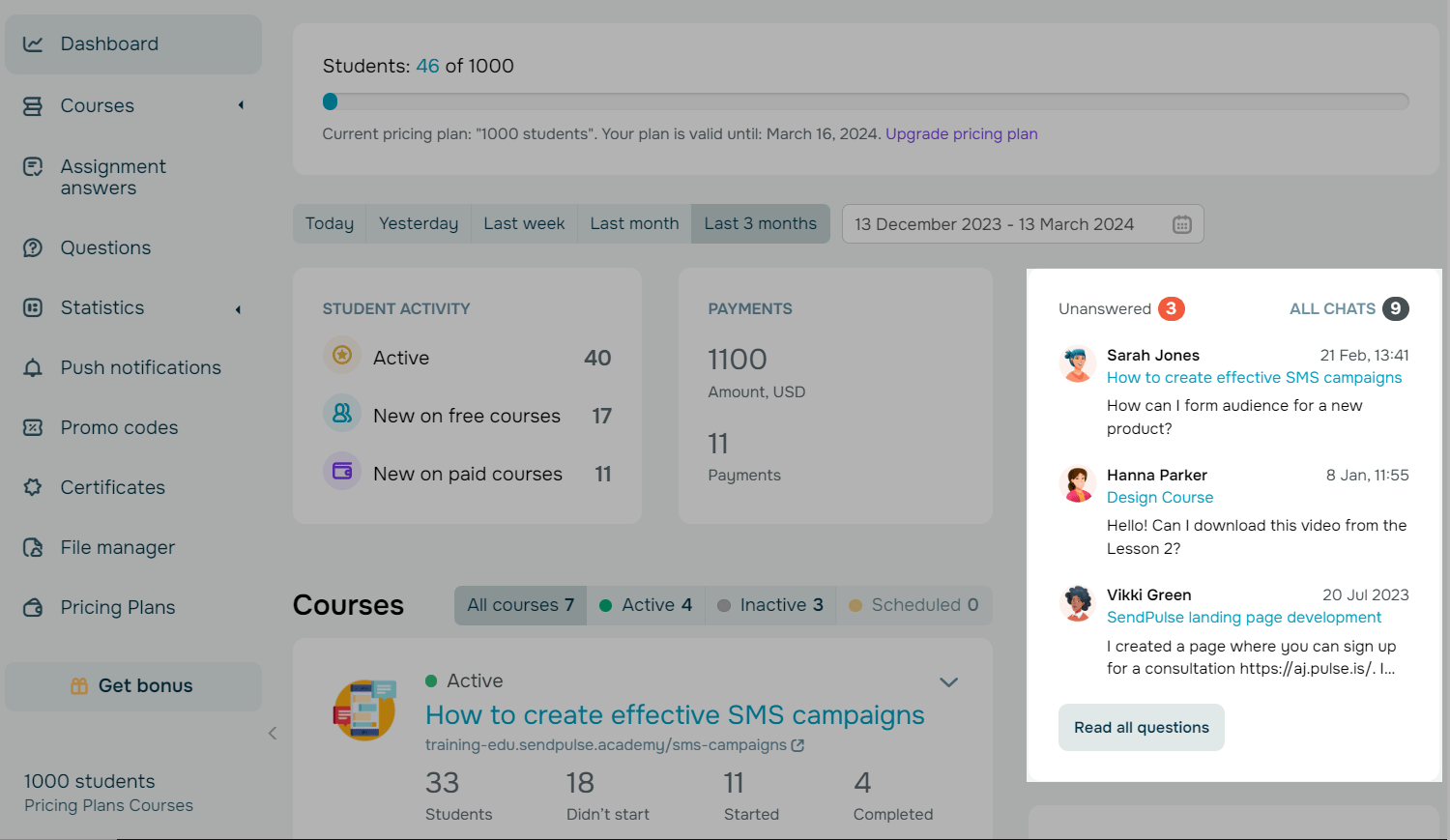Click the external link icon beside course URL

click(x=797, y=745)
